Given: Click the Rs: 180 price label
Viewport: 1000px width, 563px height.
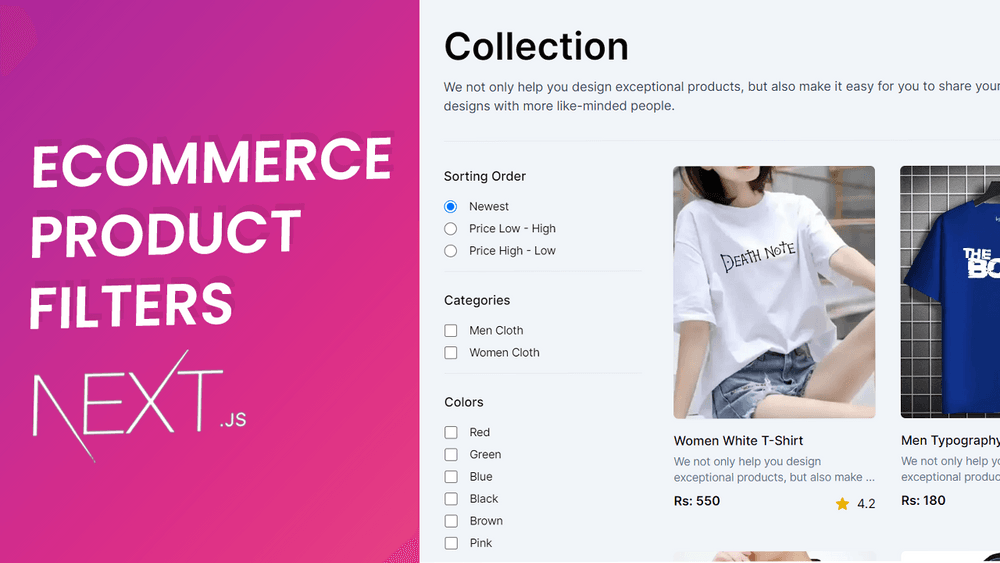Looking at the screenshot, I should 923,501.
